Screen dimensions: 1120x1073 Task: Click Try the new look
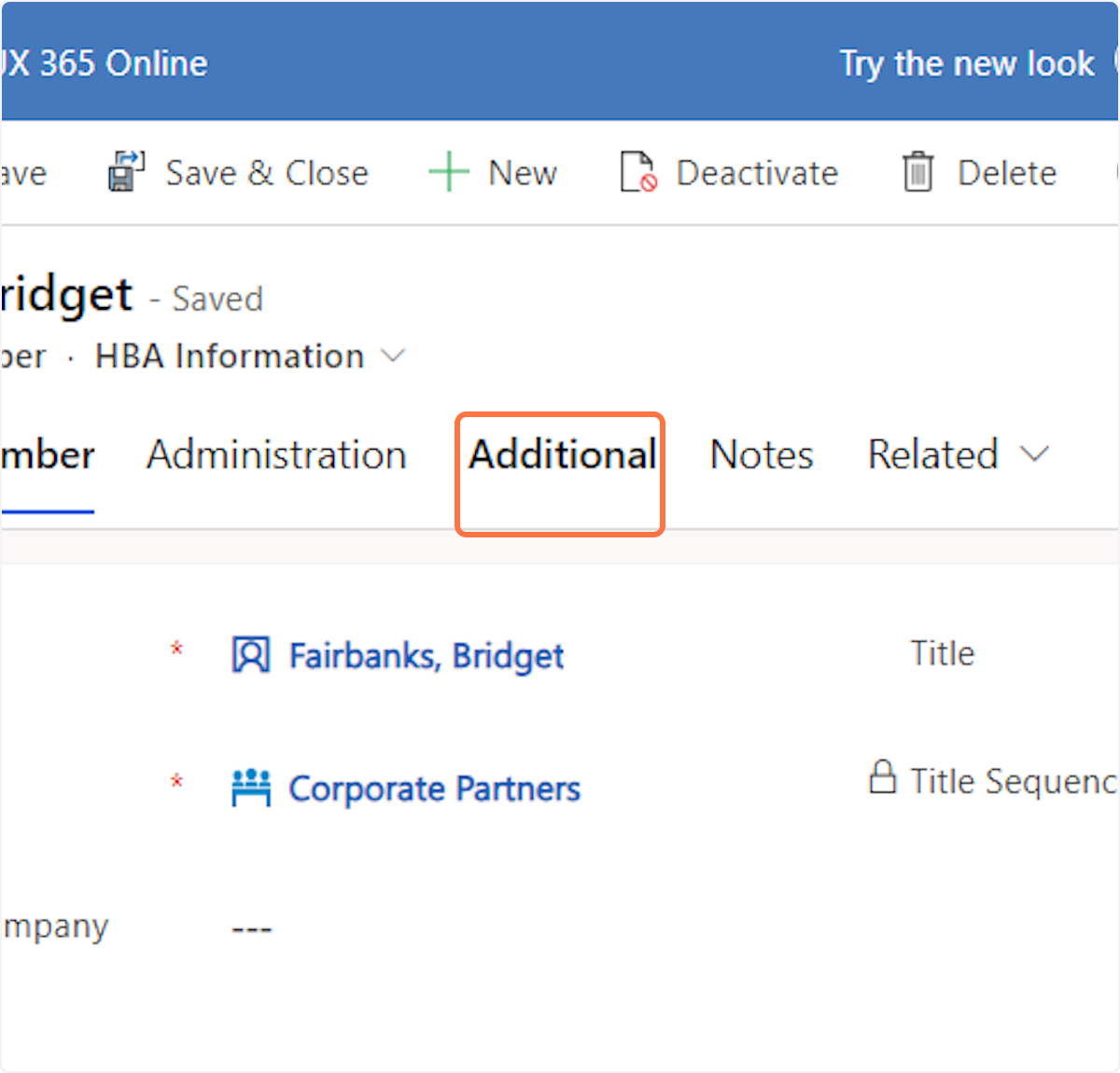[x=967, y=63]
